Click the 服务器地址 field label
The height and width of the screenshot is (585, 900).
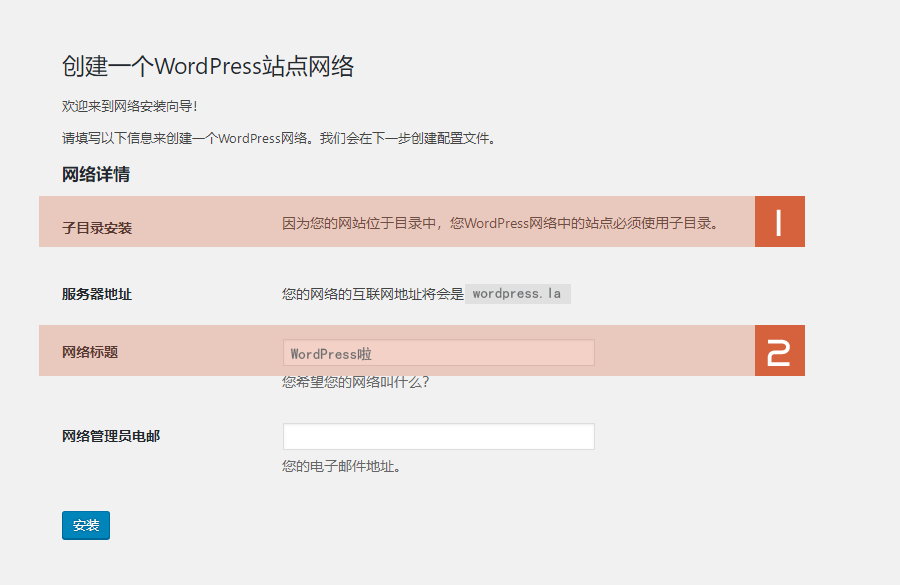[95, 293]
